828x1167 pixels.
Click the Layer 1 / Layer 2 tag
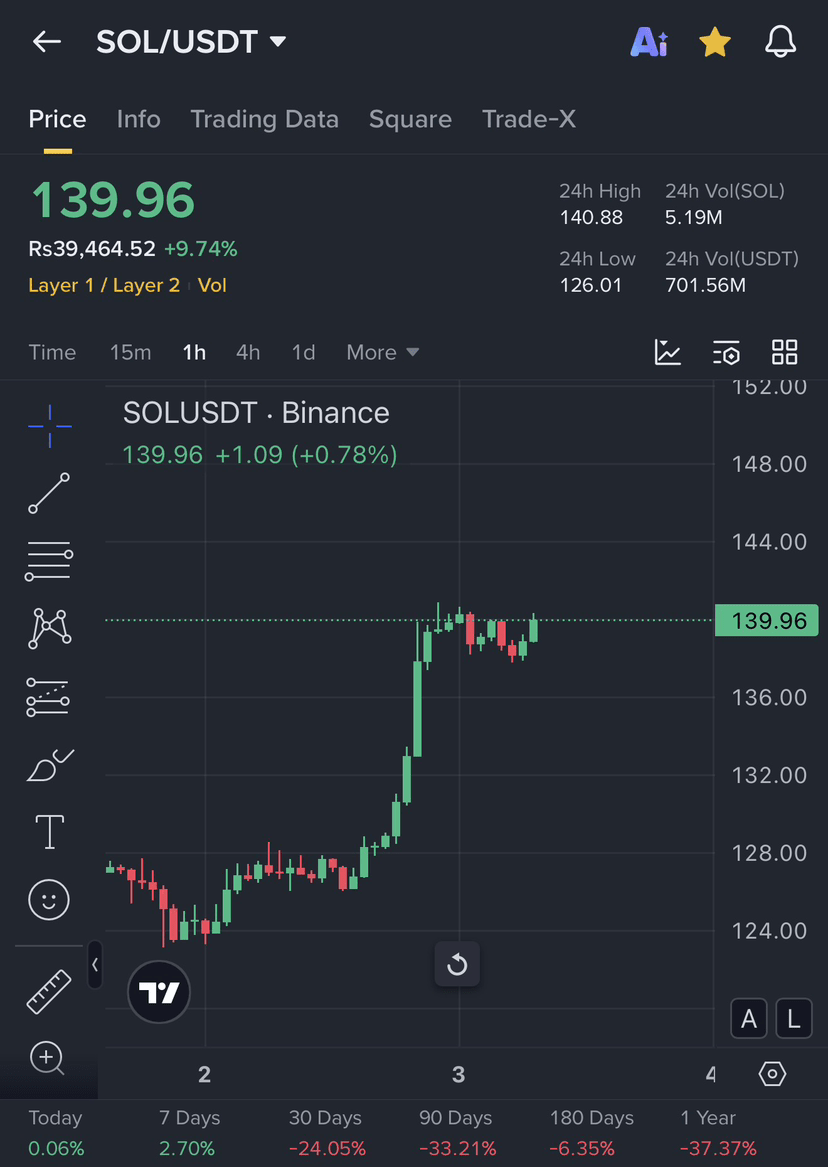point(104,286)
